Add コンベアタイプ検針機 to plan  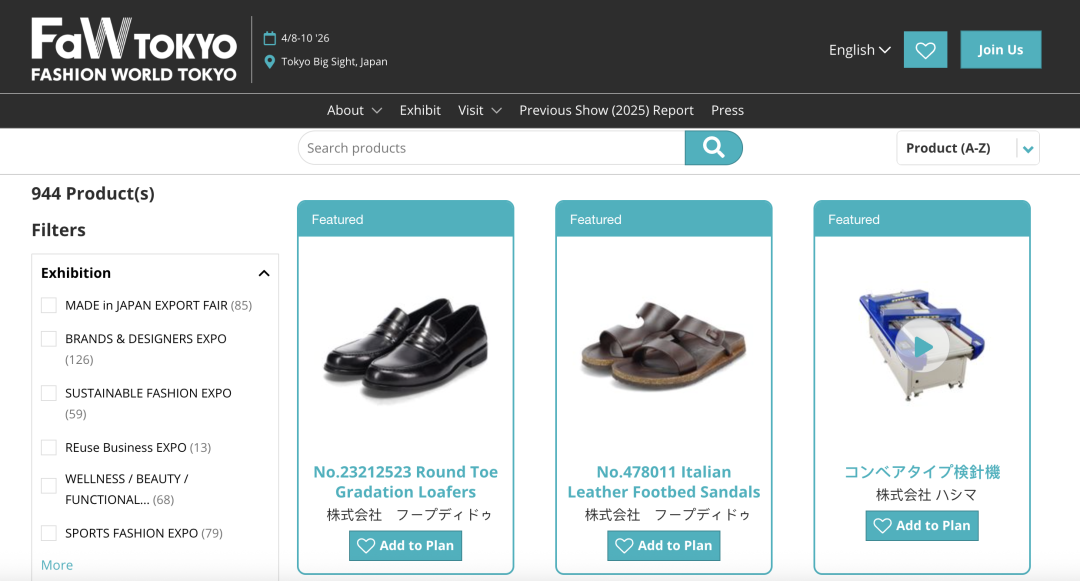click(x=922, y=525)
